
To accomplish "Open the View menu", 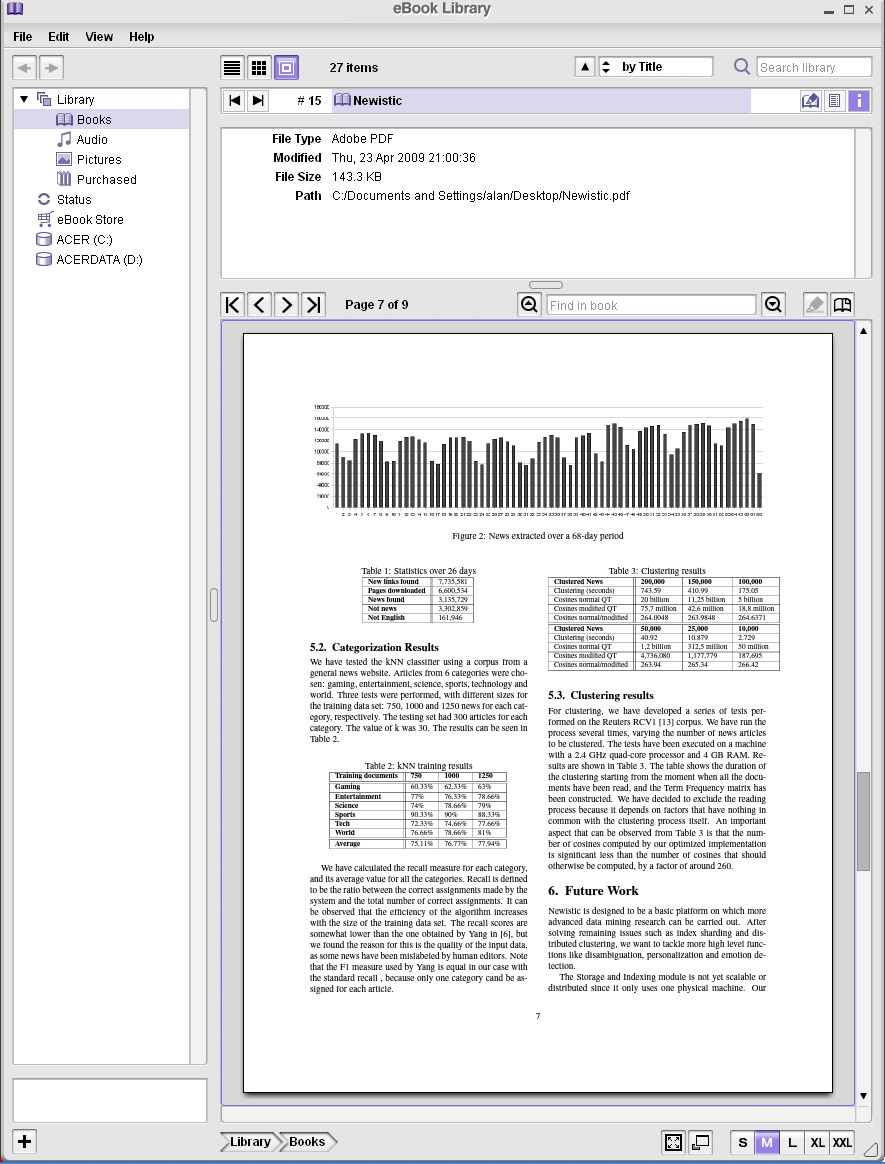I will click(99, 36).
